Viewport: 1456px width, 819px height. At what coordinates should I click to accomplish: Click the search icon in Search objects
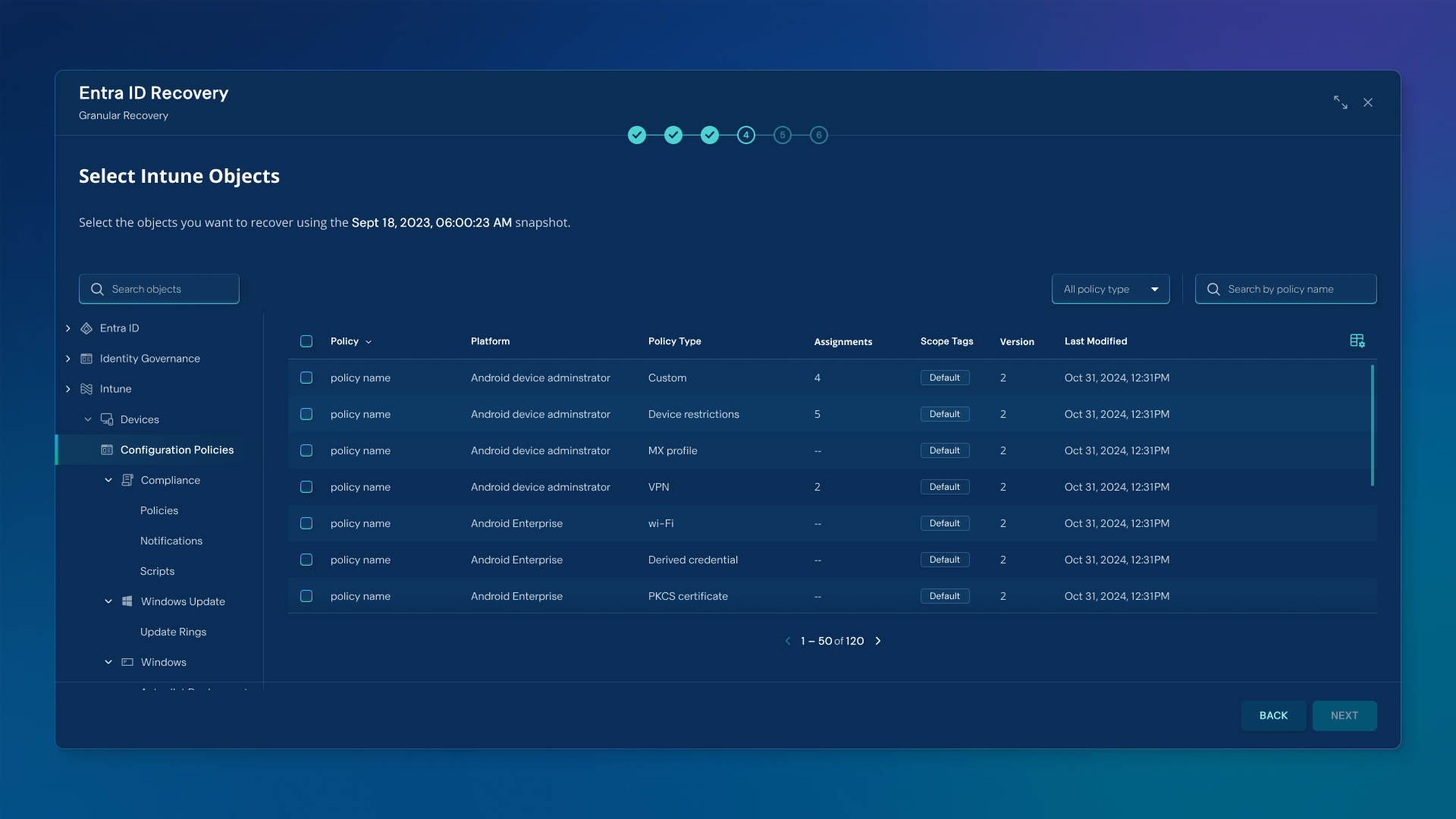point(97,289)
